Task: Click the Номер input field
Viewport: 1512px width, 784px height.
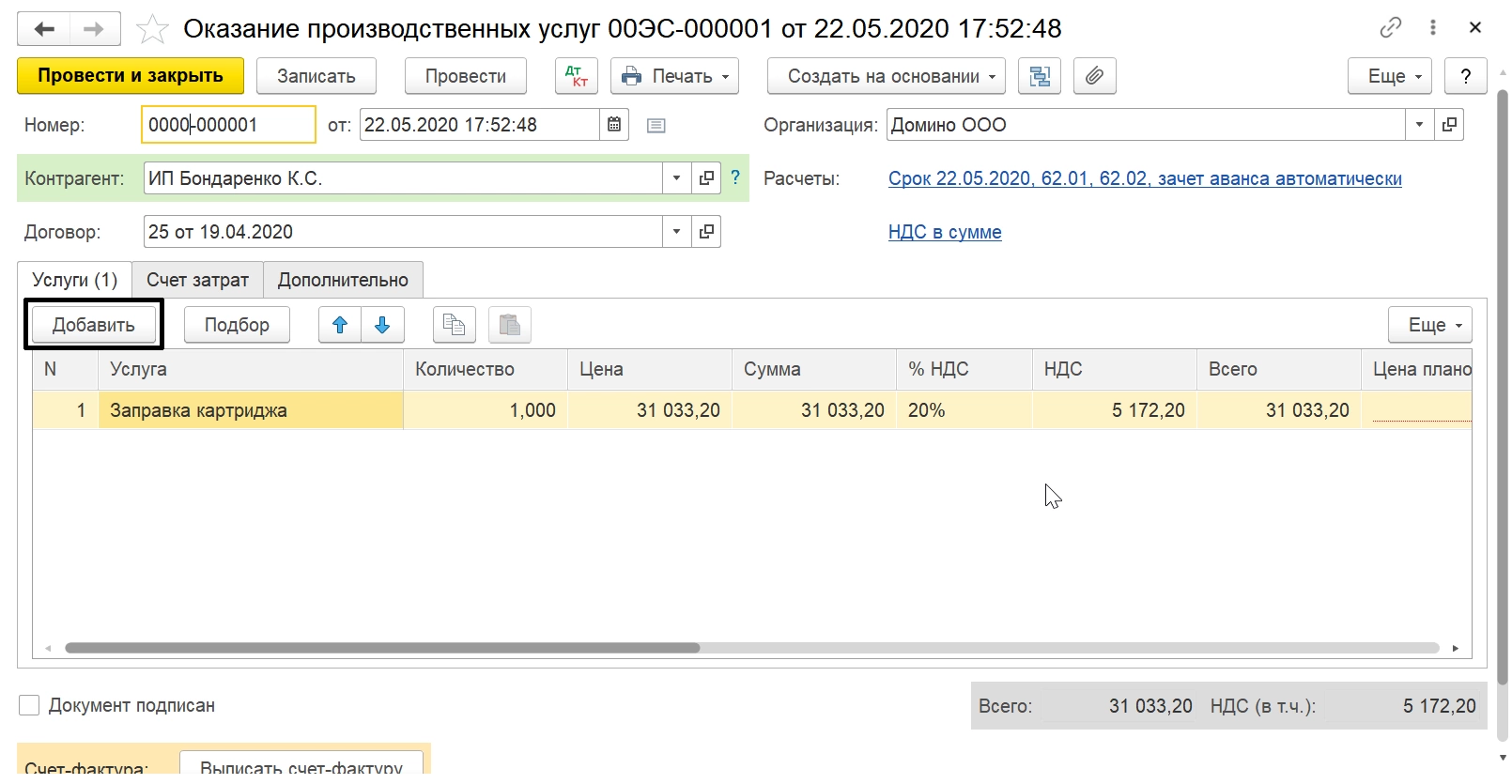Action: pyautogui.click(x=228, y=125)
